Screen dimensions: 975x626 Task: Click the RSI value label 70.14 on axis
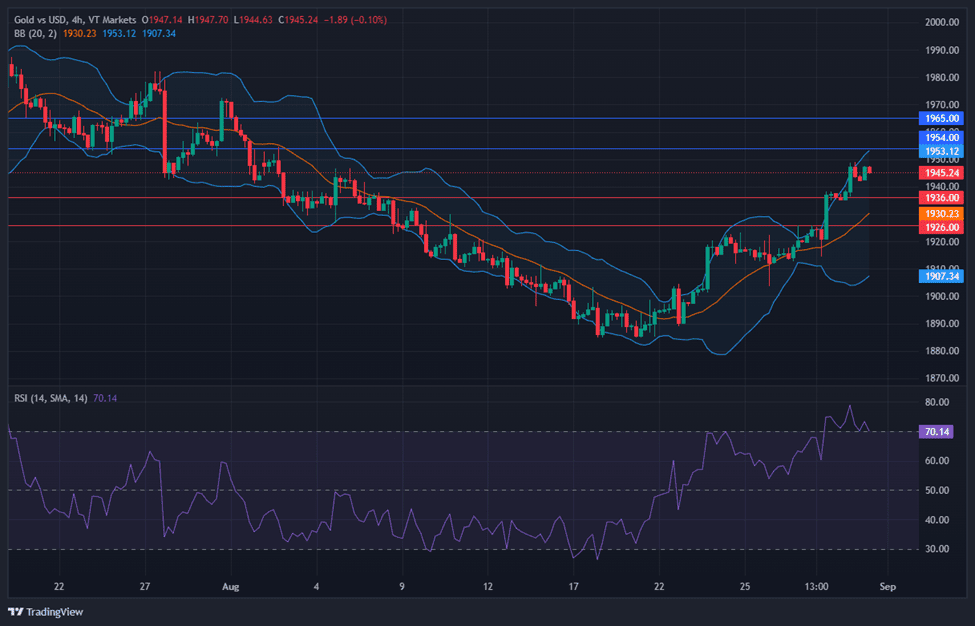coord(940,432)
